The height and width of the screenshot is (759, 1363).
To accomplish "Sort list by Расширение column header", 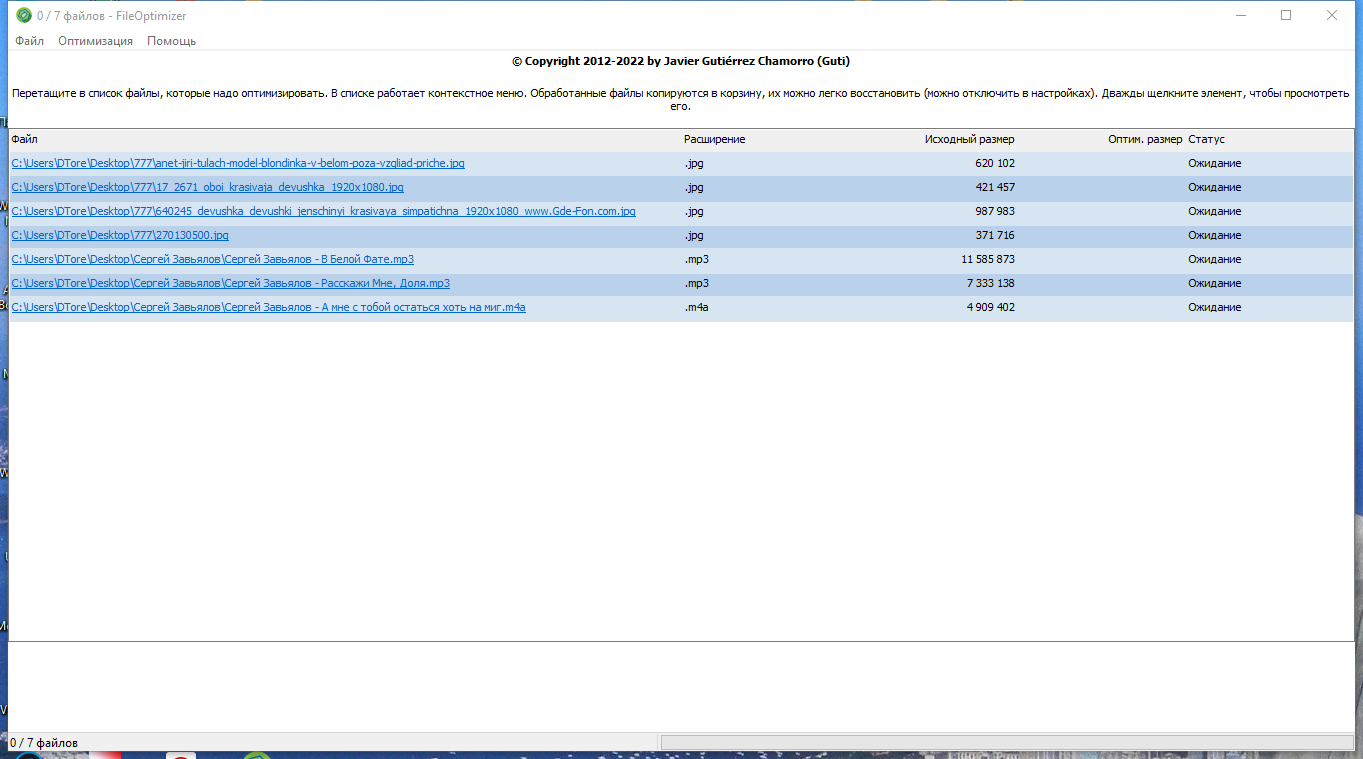I will pos(714,139).
